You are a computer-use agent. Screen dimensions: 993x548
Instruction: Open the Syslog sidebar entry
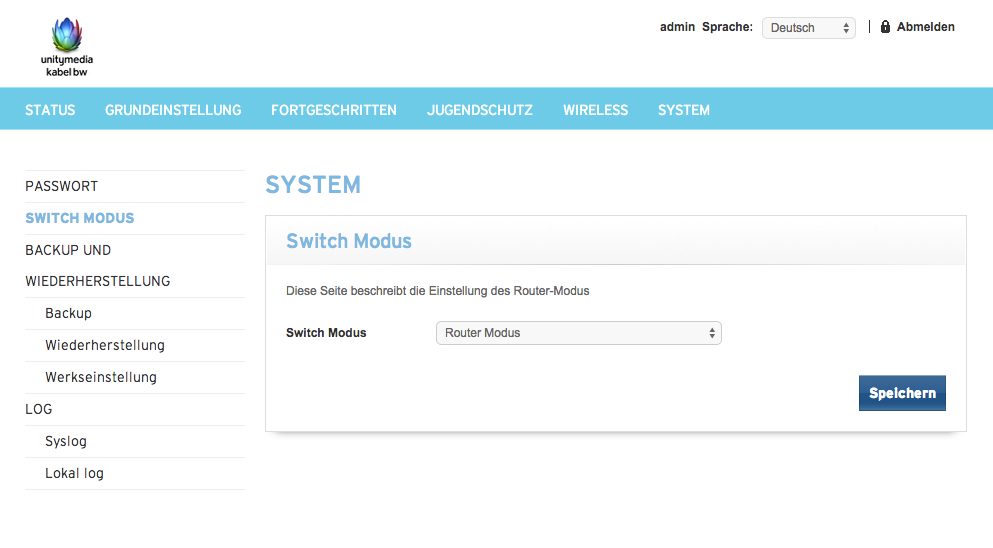coord(65,441)
